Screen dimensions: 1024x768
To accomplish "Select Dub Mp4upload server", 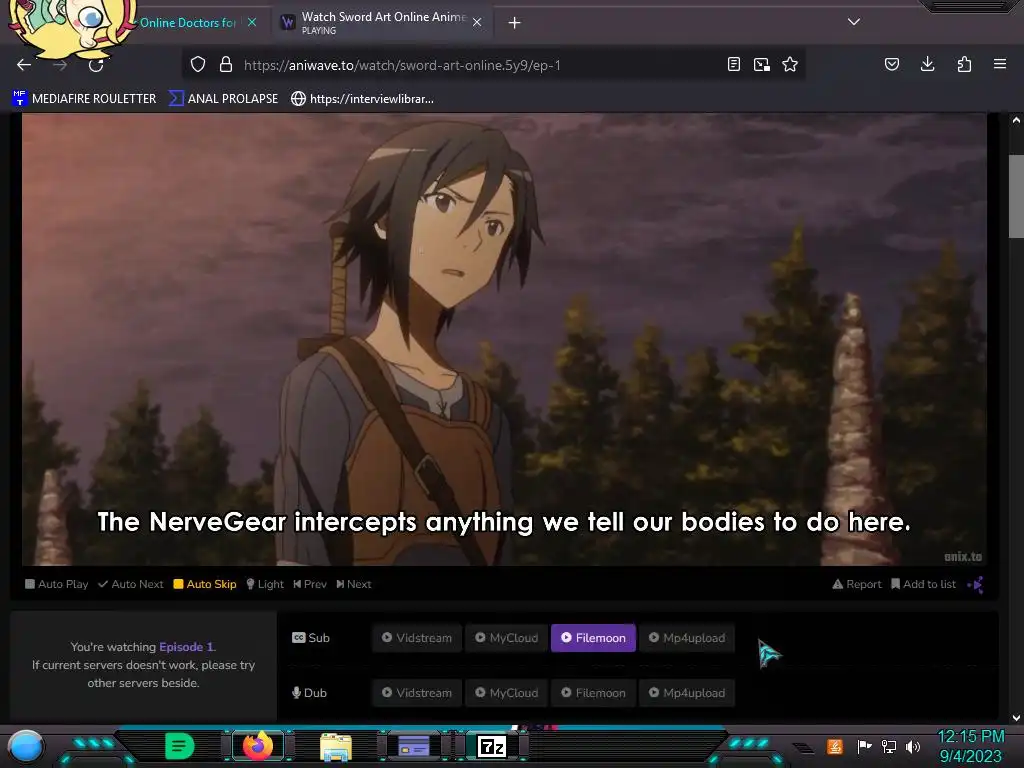I will 686,693.
